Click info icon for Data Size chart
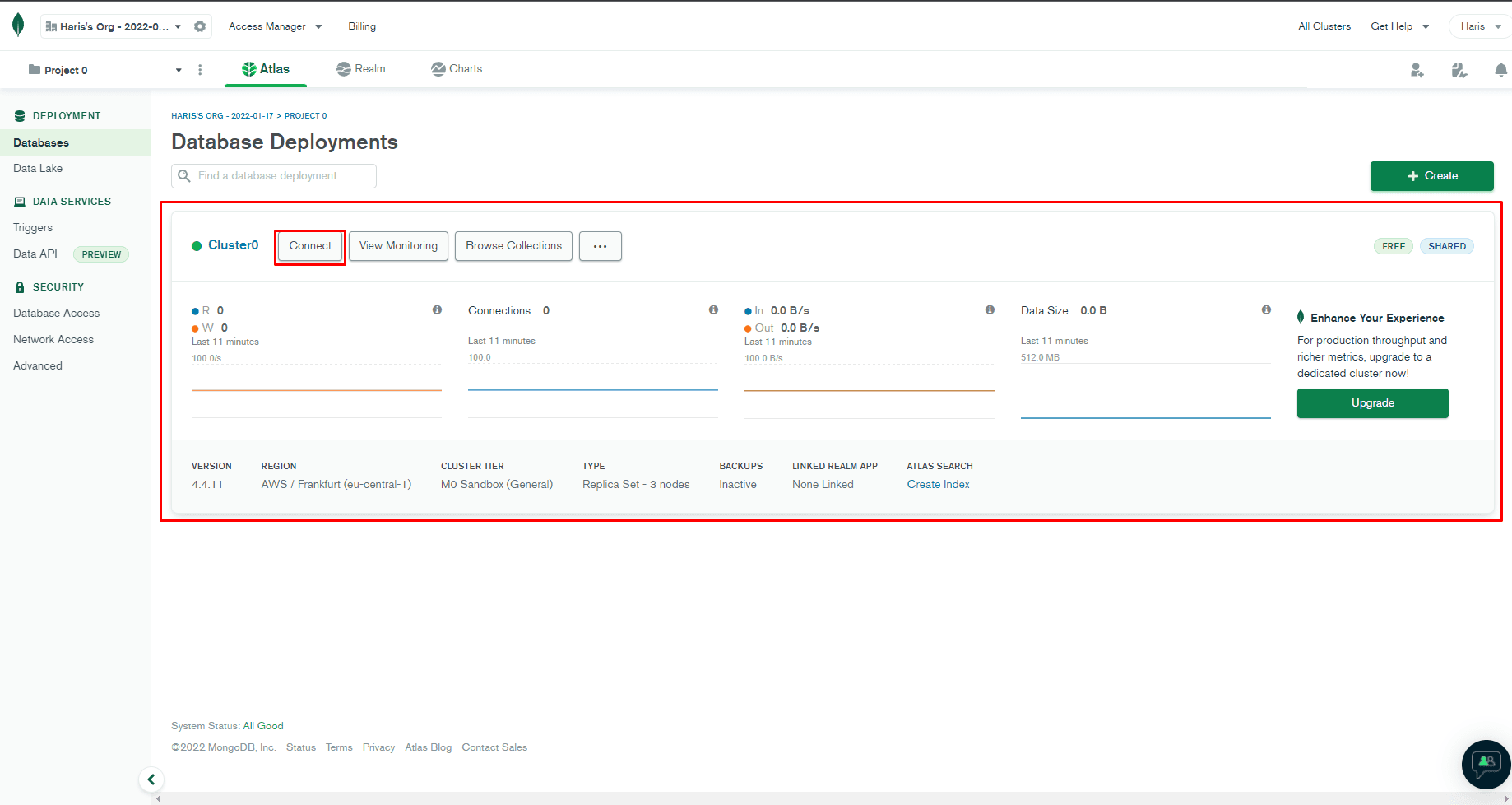 click(1267, 310)
